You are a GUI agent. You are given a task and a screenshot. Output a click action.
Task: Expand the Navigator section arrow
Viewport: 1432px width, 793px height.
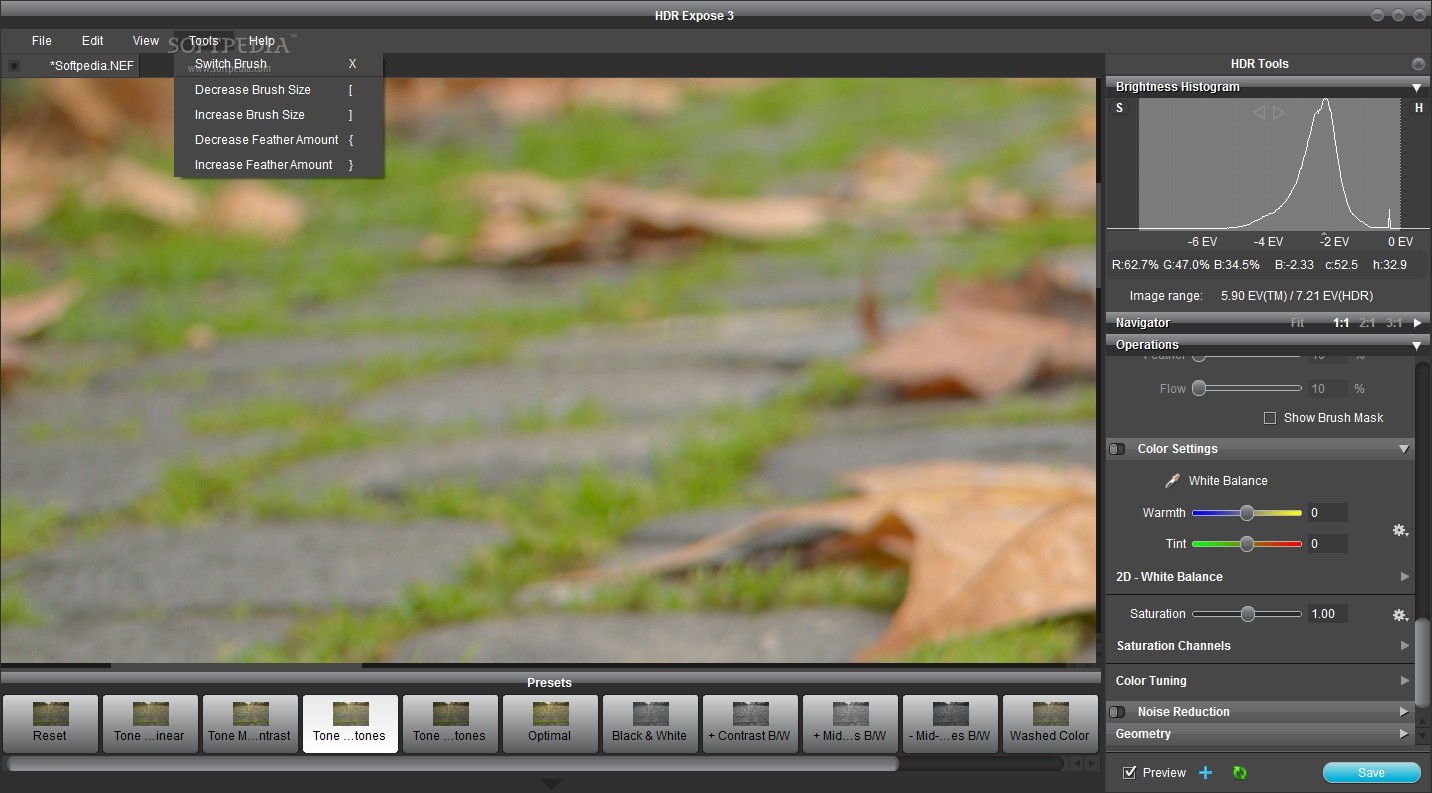(x=1417, y=323)
